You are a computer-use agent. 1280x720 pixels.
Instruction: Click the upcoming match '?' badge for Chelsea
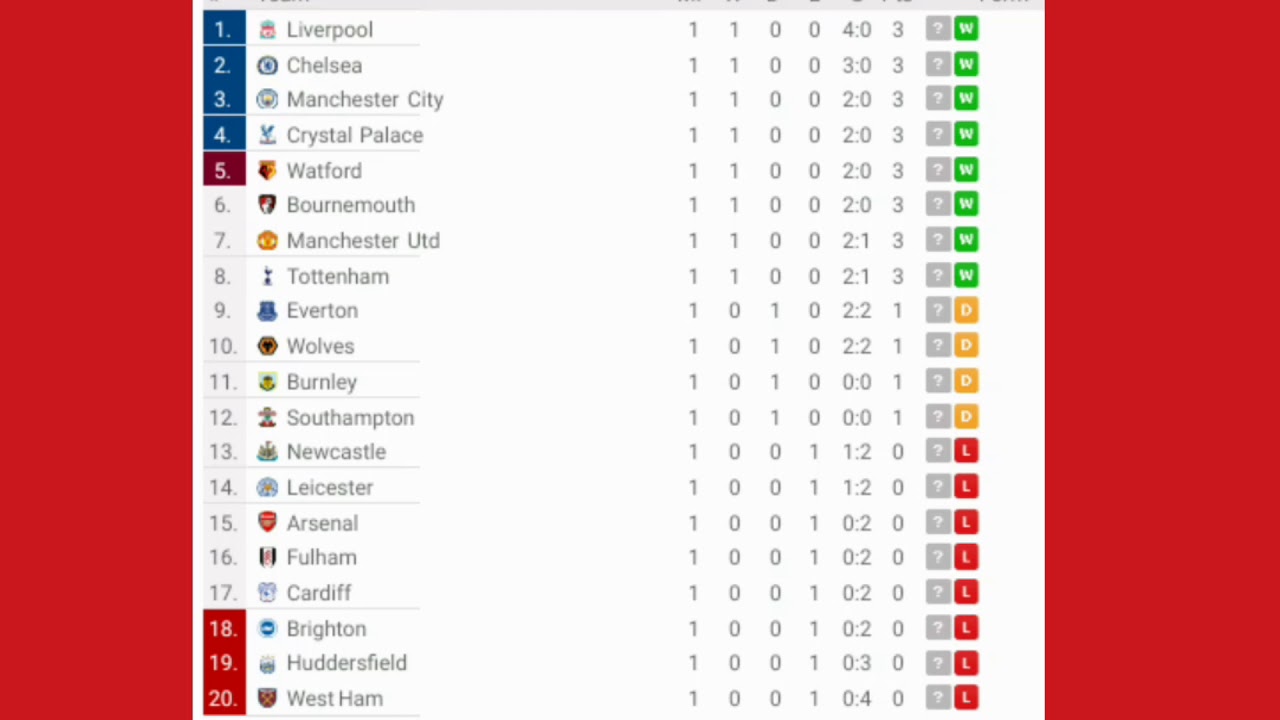pyautogui.click(x=937, y=65)
